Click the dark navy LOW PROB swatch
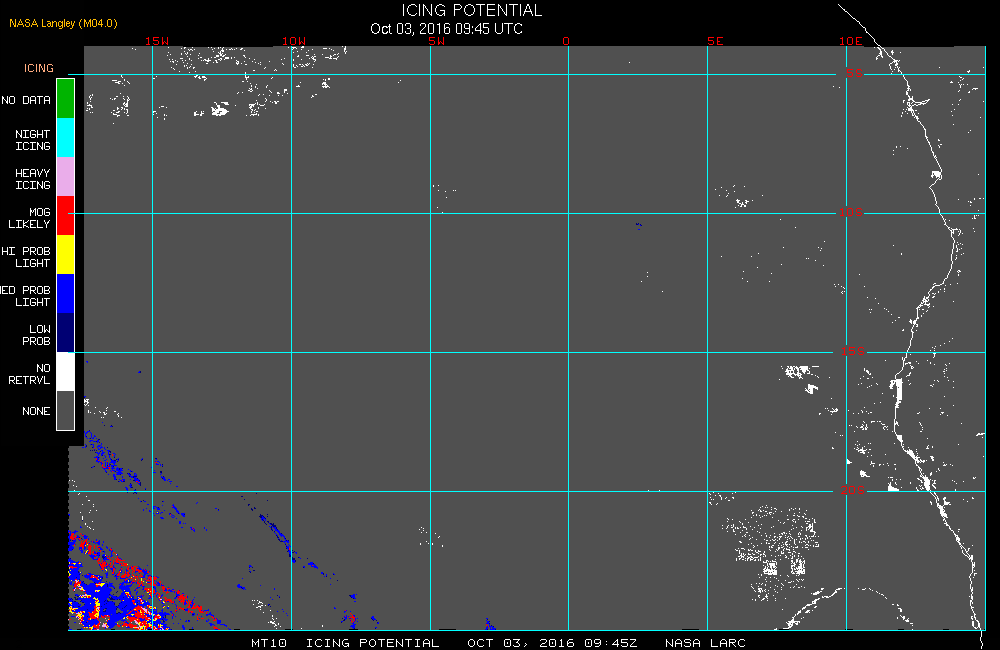 (x=66, y=332)
